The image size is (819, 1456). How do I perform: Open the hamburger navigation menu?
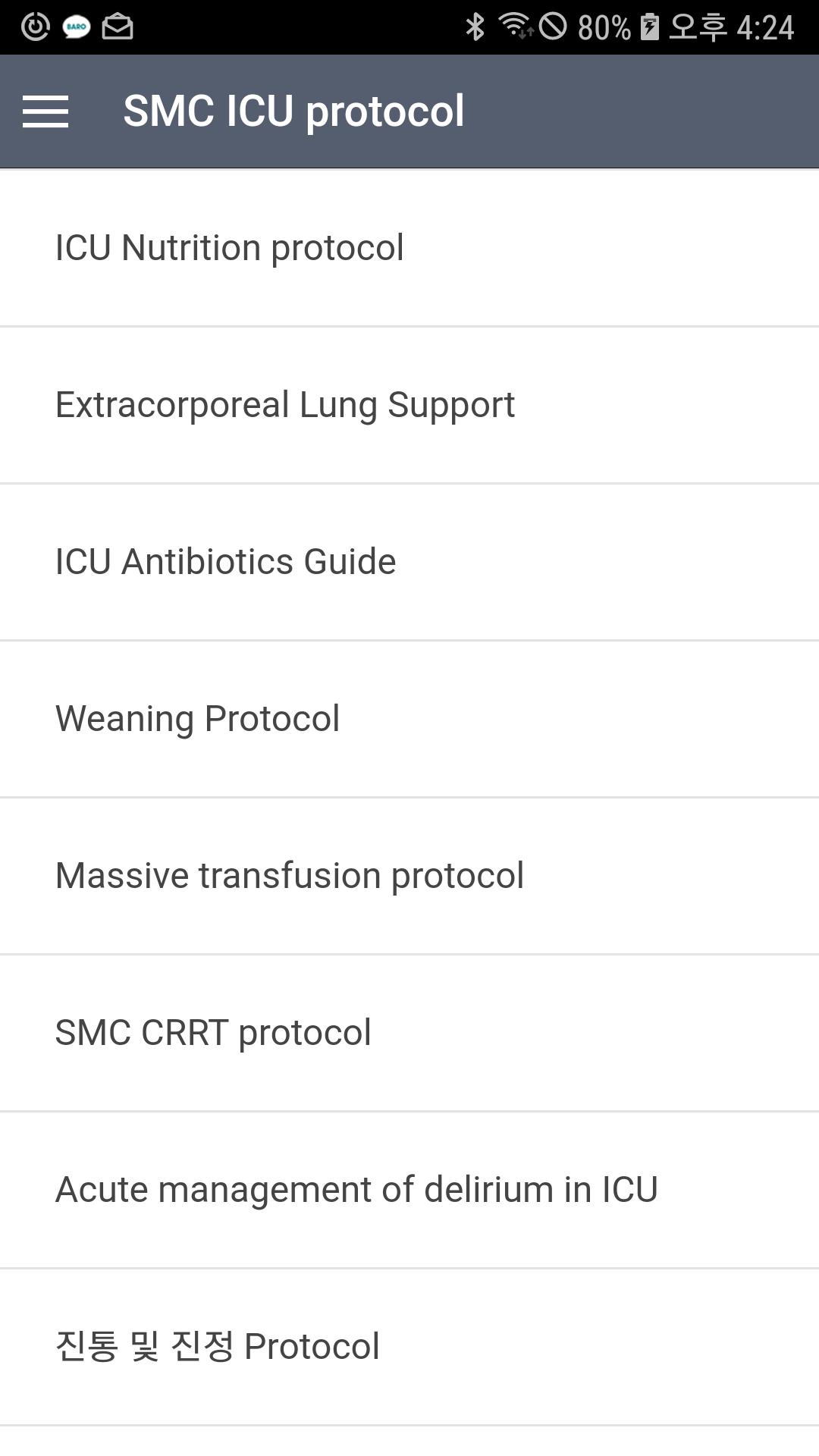[45, 111]
